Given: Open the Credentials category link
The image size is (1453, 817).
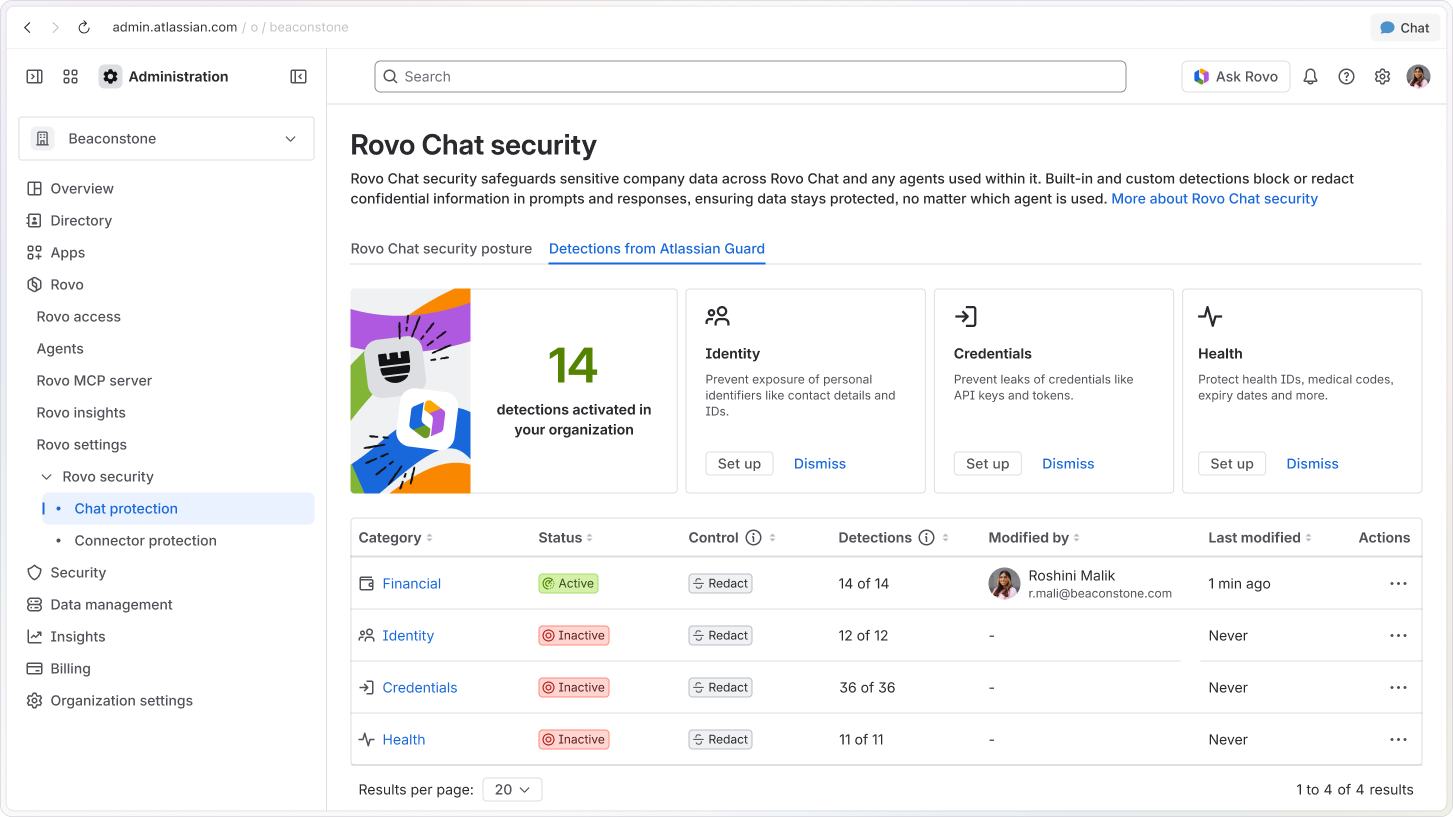Looking at the screenshot, I should pyautogui.click(x=419, y=688).
